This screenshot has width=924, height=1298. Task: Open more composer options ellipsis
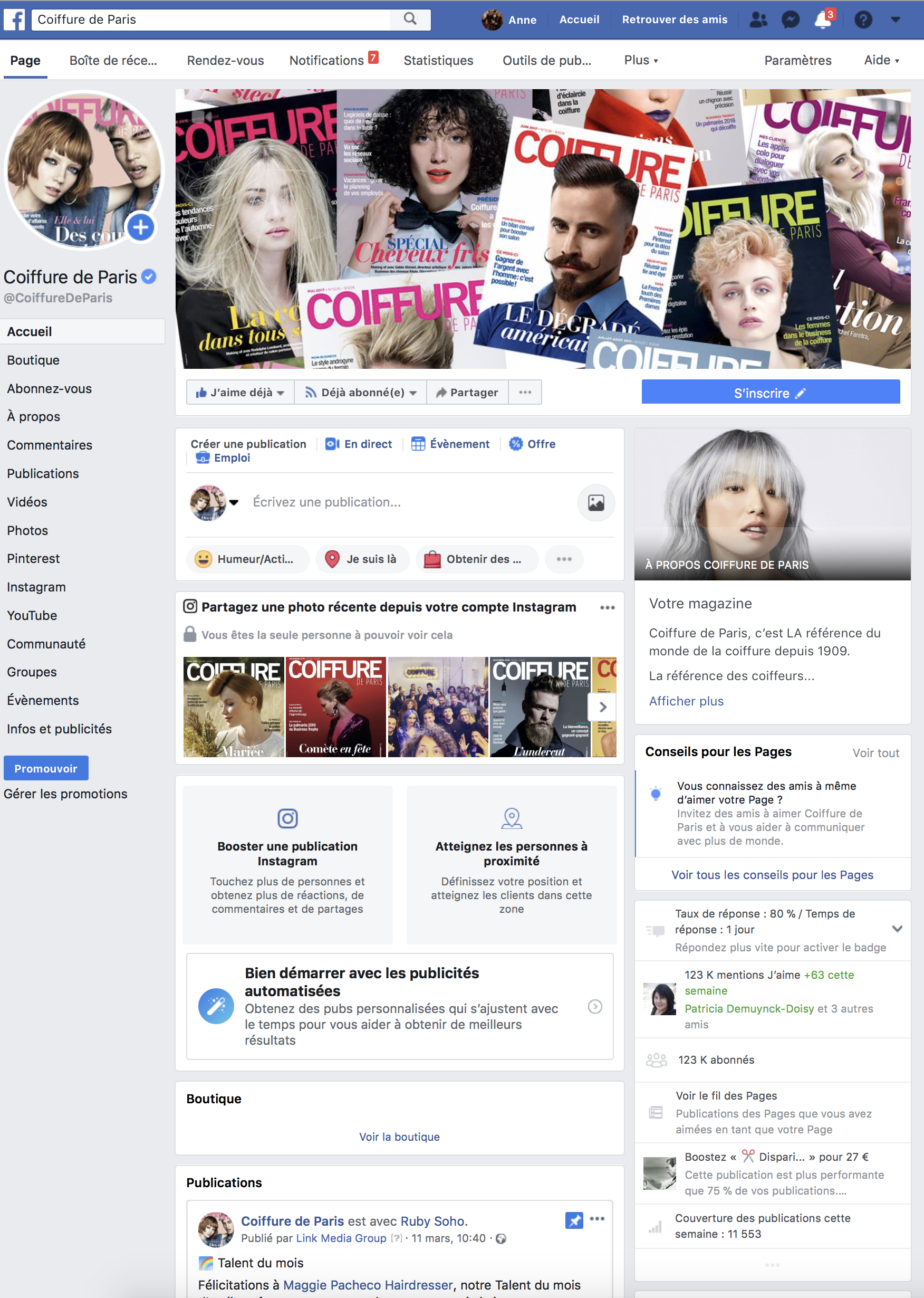564,559
